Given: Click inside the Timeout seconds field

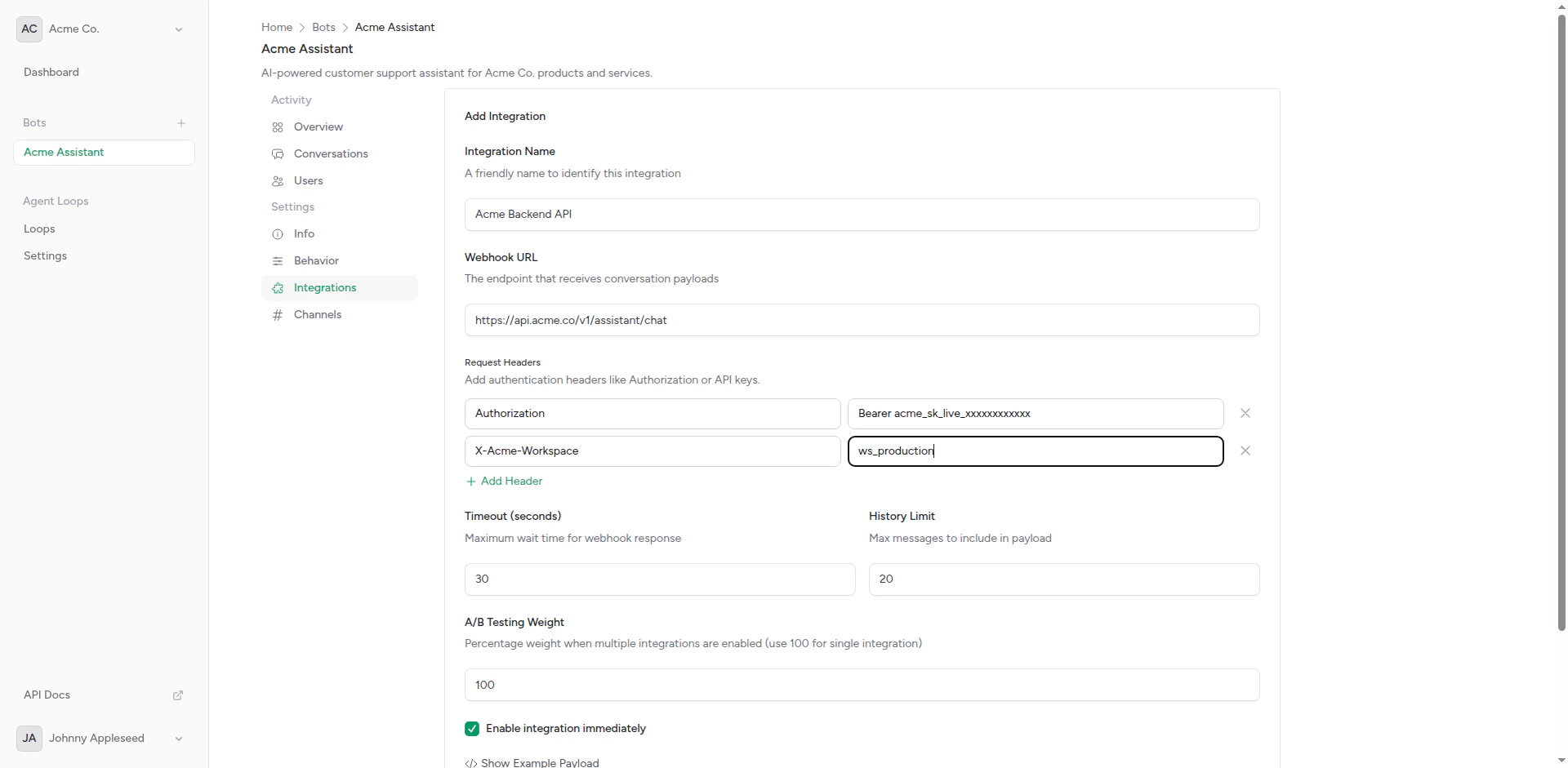Looking at the screenshot, I should pyautogui.click(x=660, y=579).
